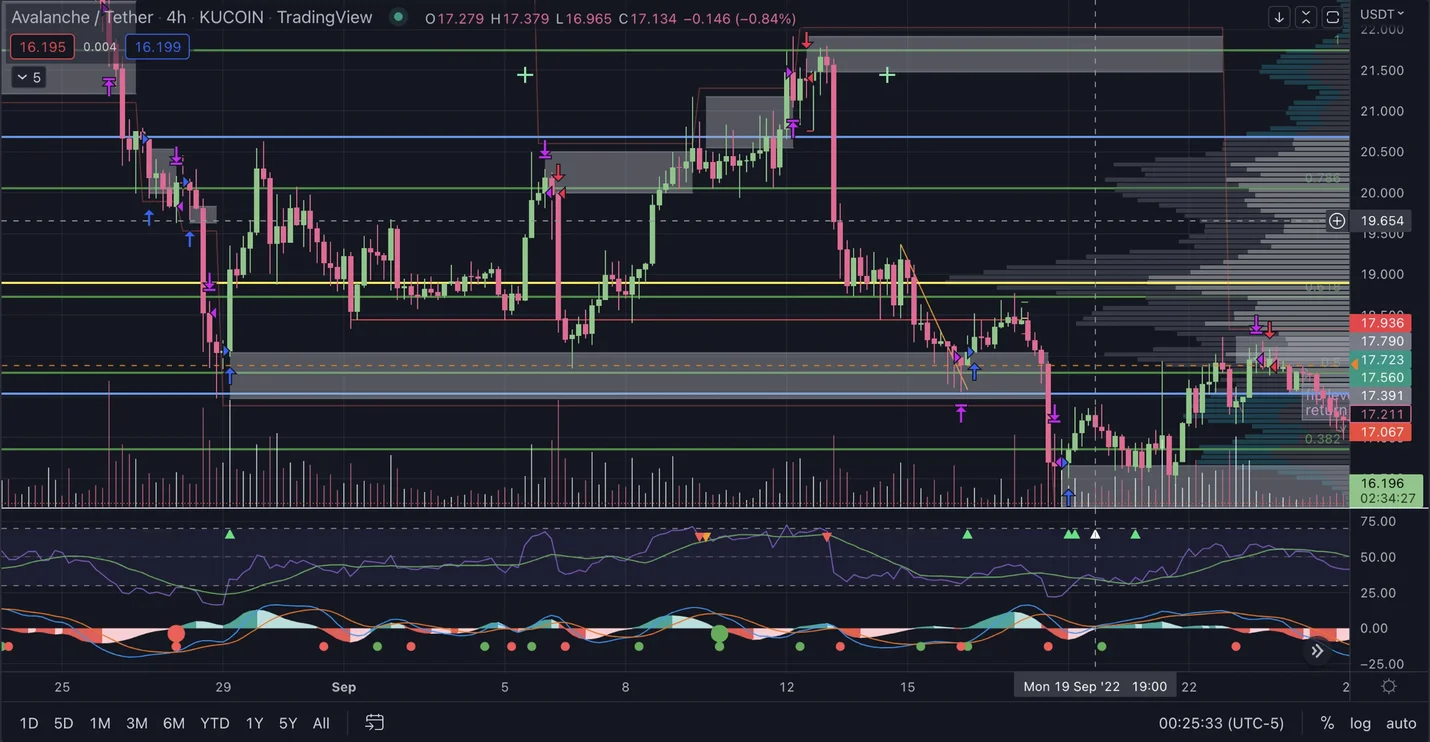The width and height of the screenshot is (1430, 742).
Task: Select the 1M time range
Action: coord(100,723)
